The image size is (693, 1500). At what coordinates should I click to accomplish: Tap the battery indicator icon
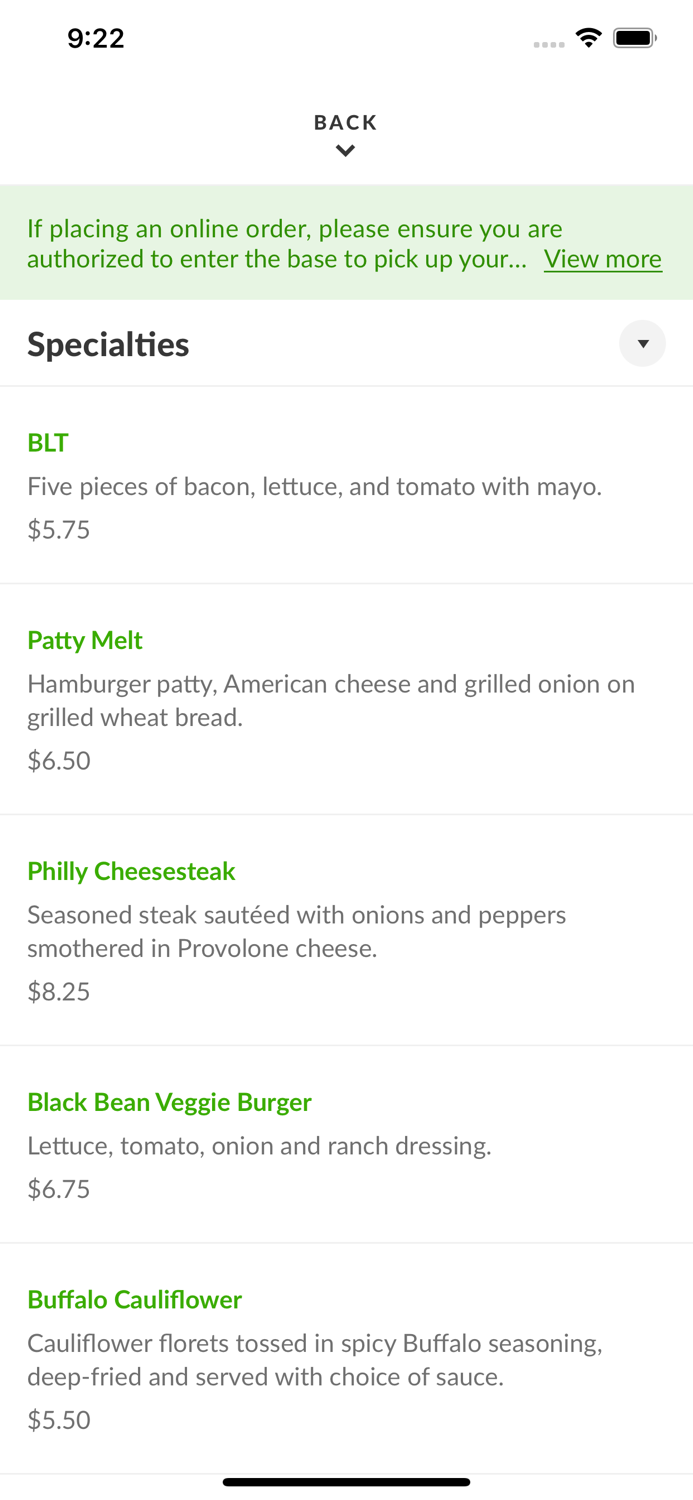tap(634, 36)
